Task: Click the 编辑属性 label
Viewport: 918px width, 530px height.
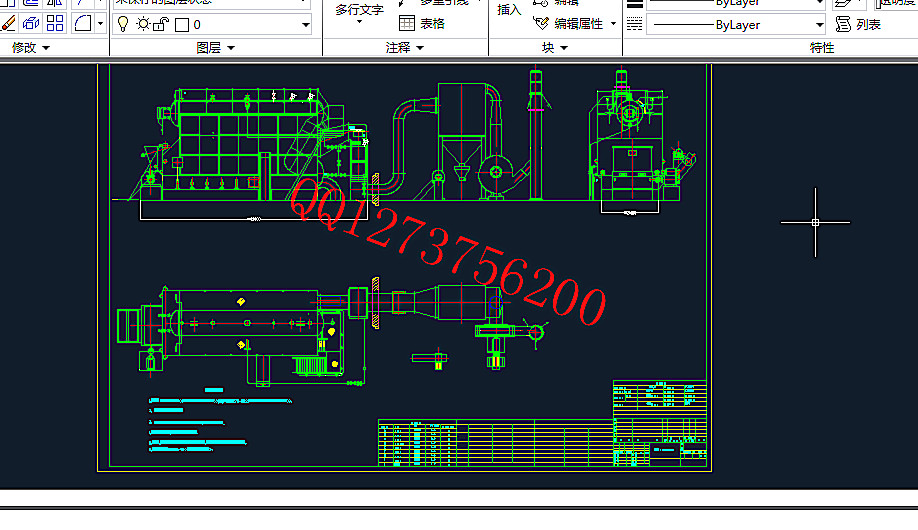Action: [578, 24]
